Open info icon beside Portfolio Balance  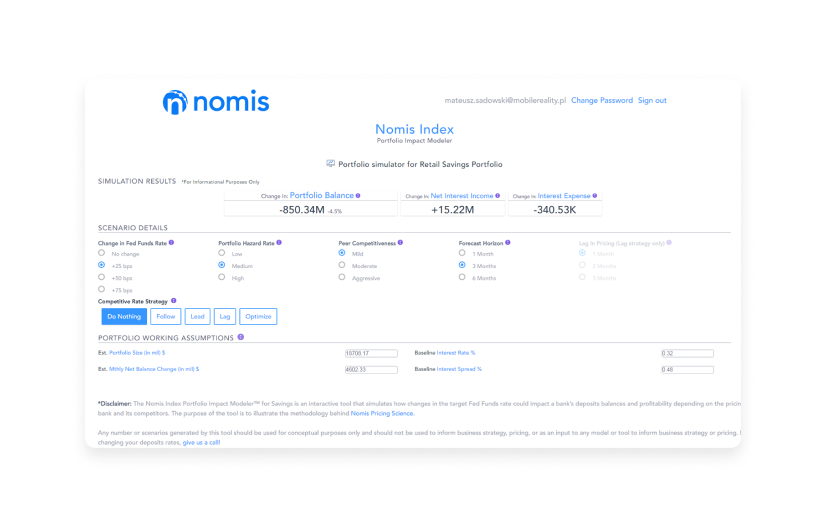tap(358, 196)
